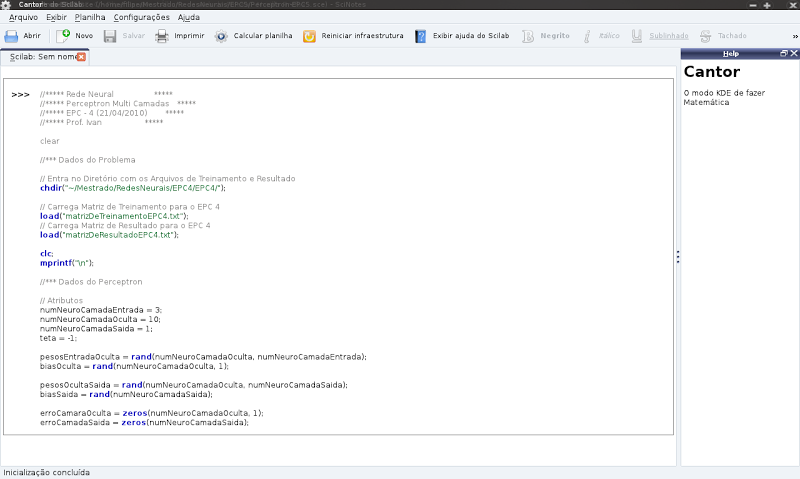The width and height of the screenshot is (800, 479).
Task: Create a new worksheet with Novo
Action: (x=74, y=36)
